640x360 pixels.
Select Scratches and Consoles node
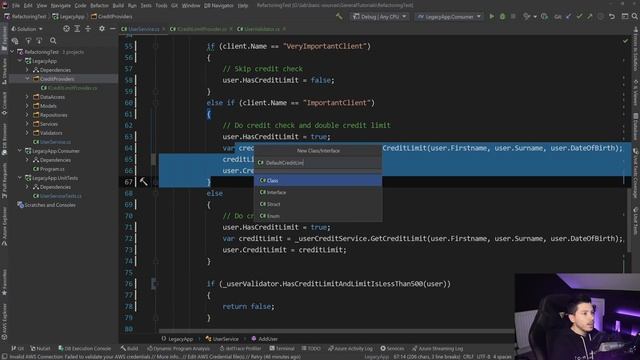46,205
